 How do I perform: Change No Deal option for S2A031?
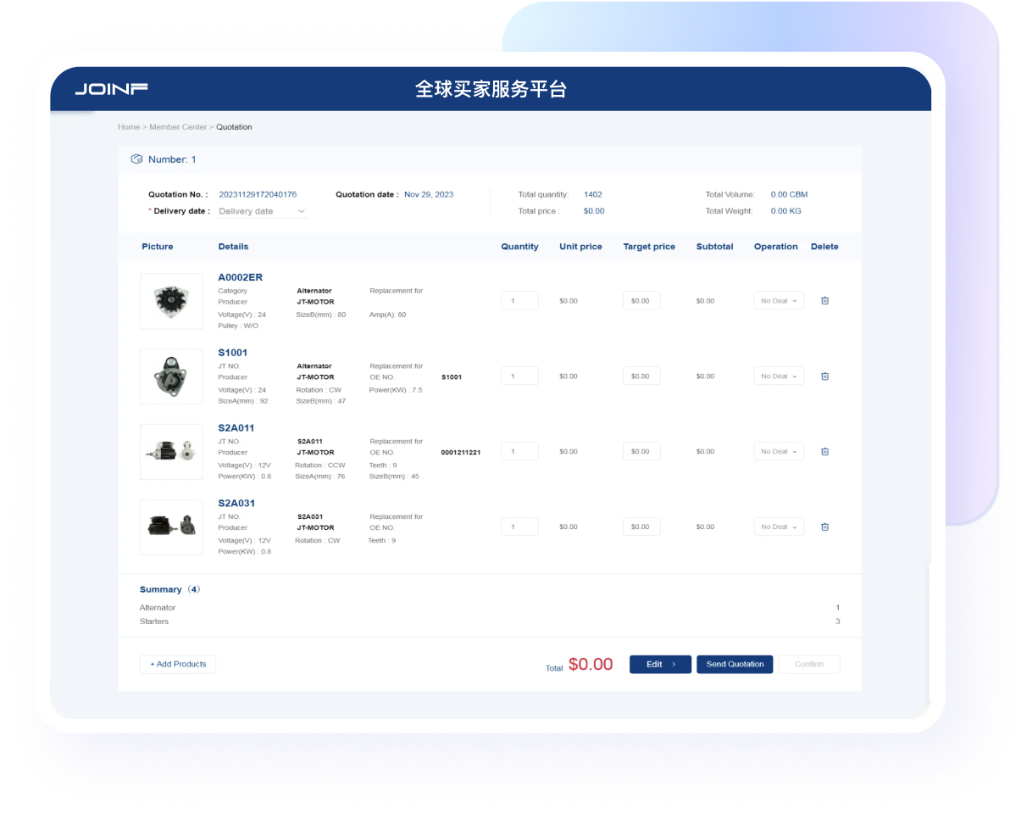[x=778, y=526]
